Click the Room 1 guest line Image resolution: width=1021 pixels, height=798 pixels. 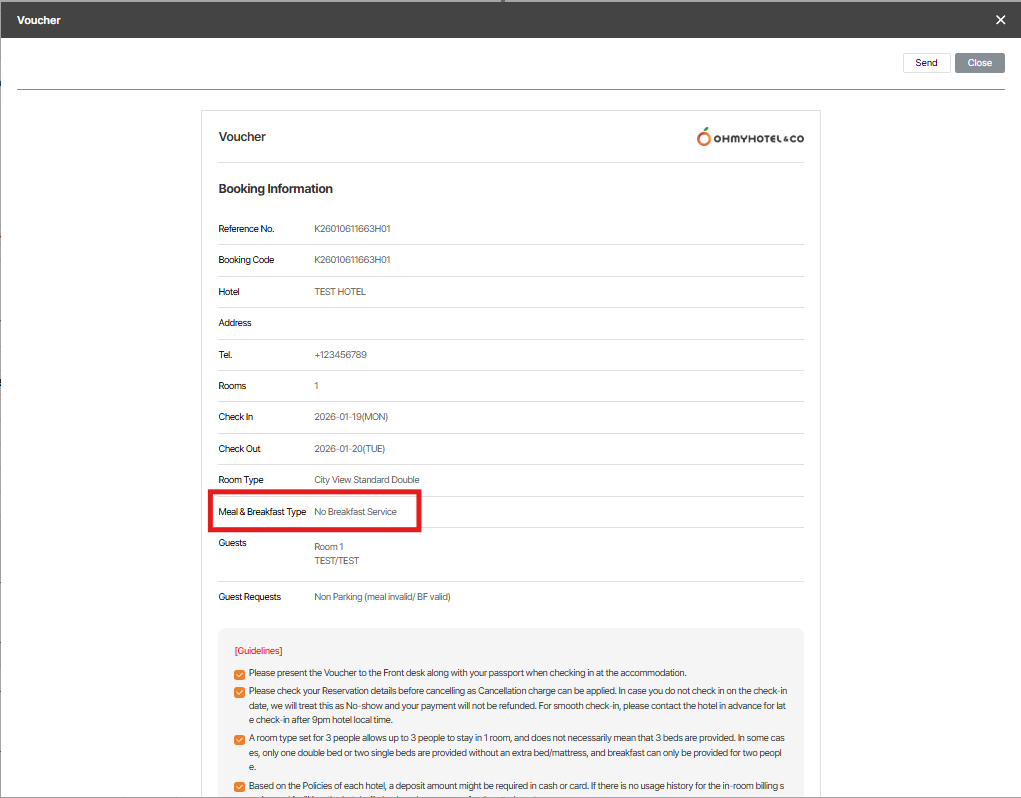[x=329, y=547]
